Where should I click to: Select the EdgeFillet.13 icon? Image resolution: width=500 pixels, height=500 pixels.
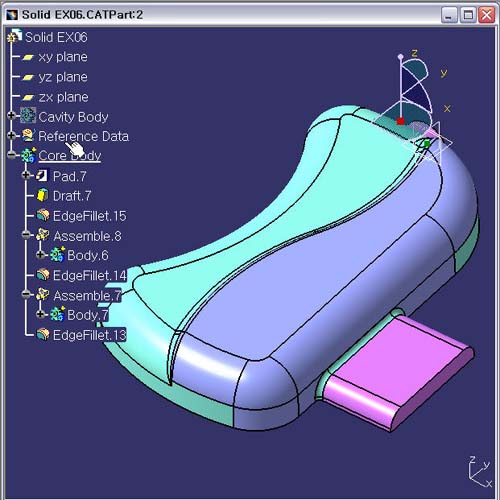point(43,334)
